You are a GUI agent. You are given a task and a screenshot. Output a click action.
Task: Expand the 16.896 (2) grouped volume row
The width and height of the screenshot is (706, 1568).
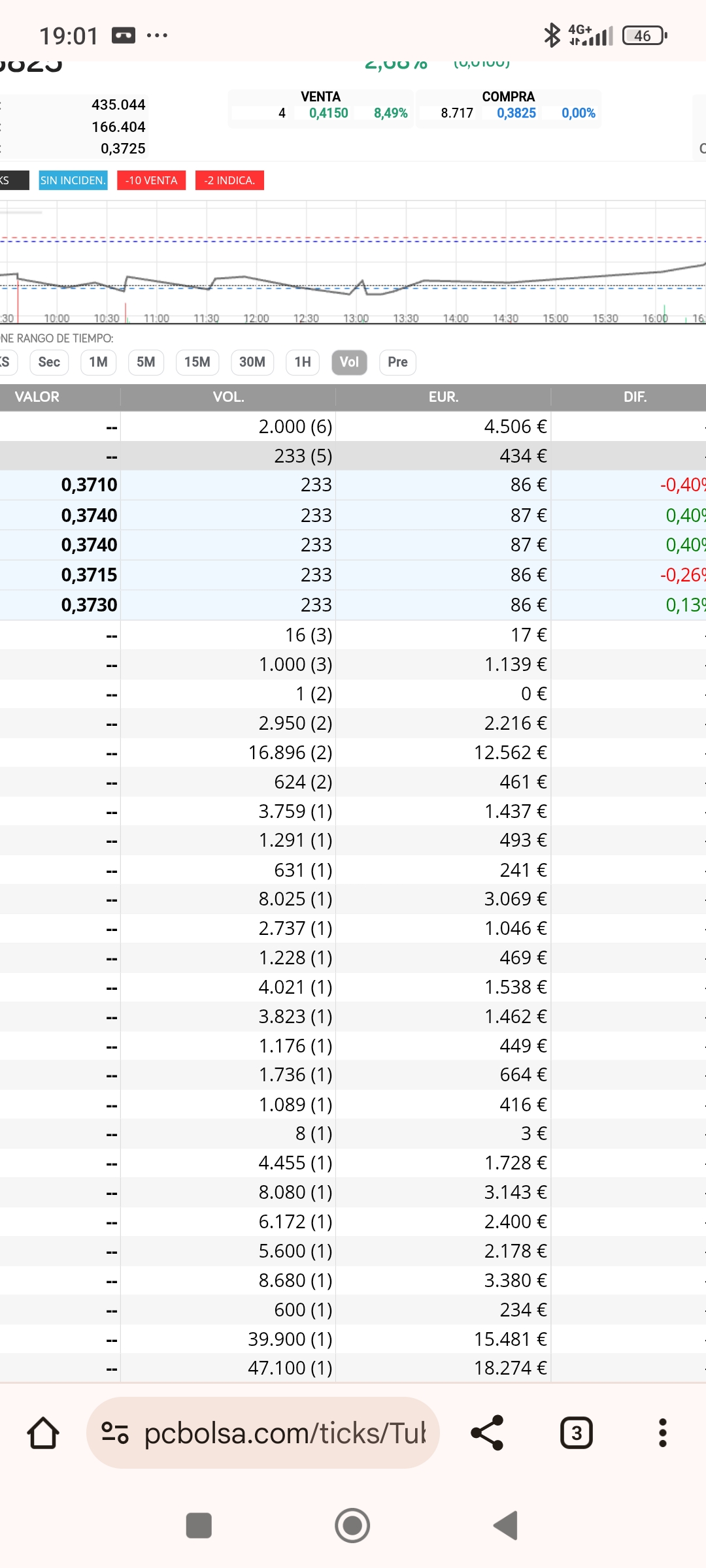pyautogui.click(x=290, y=753)
